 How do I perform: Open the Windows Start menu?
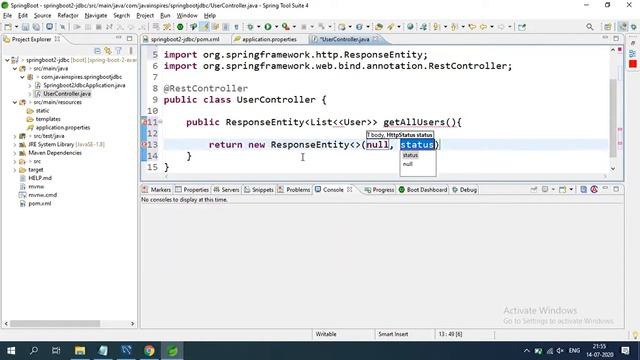click(11, 351)
